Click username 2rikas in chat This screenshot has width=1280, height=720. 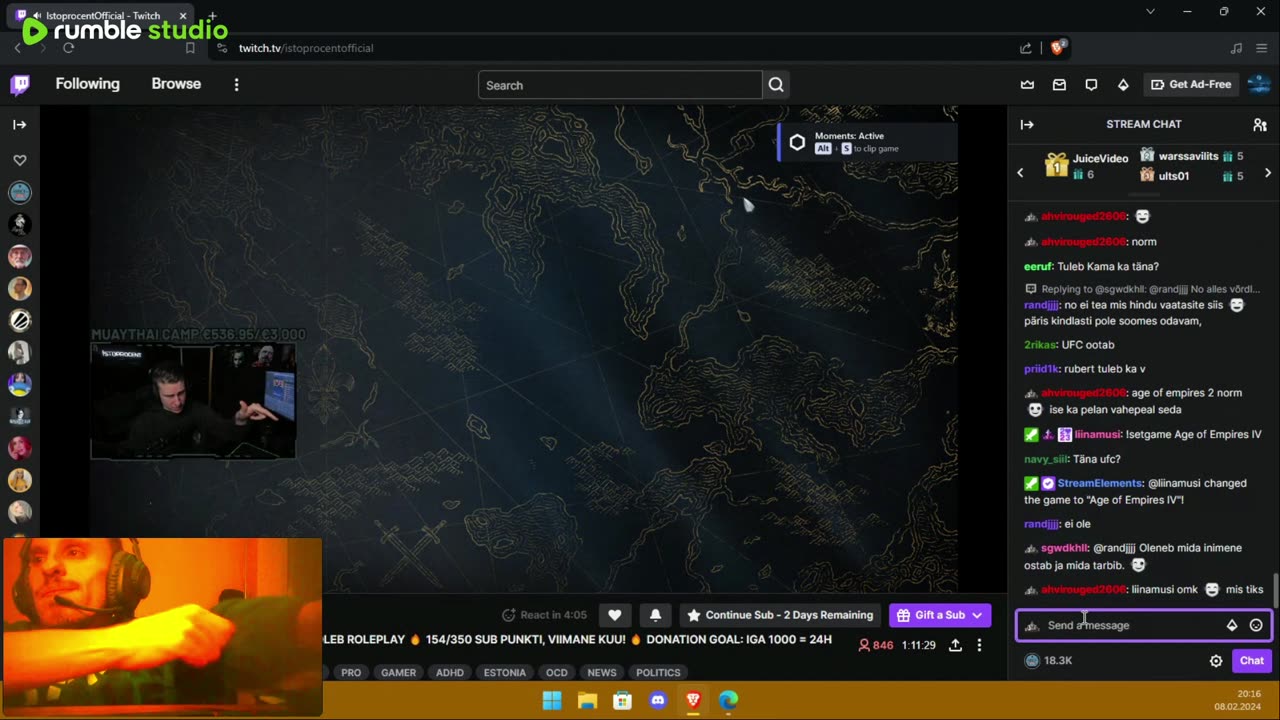tap(1039, 345)
